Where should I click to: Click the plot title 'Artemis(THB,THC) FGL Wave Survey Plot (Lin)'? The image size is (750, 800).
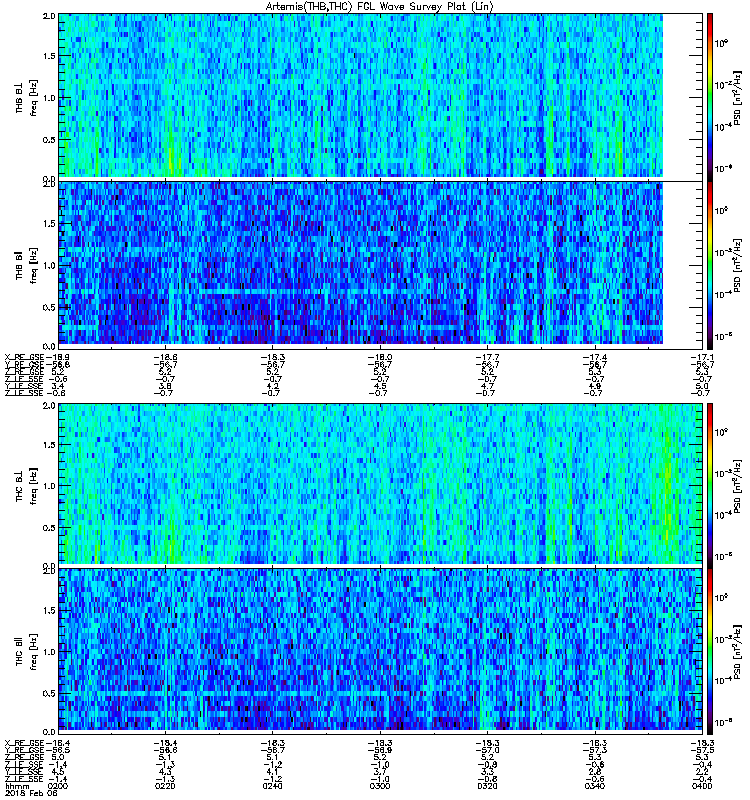pos(379,7)
